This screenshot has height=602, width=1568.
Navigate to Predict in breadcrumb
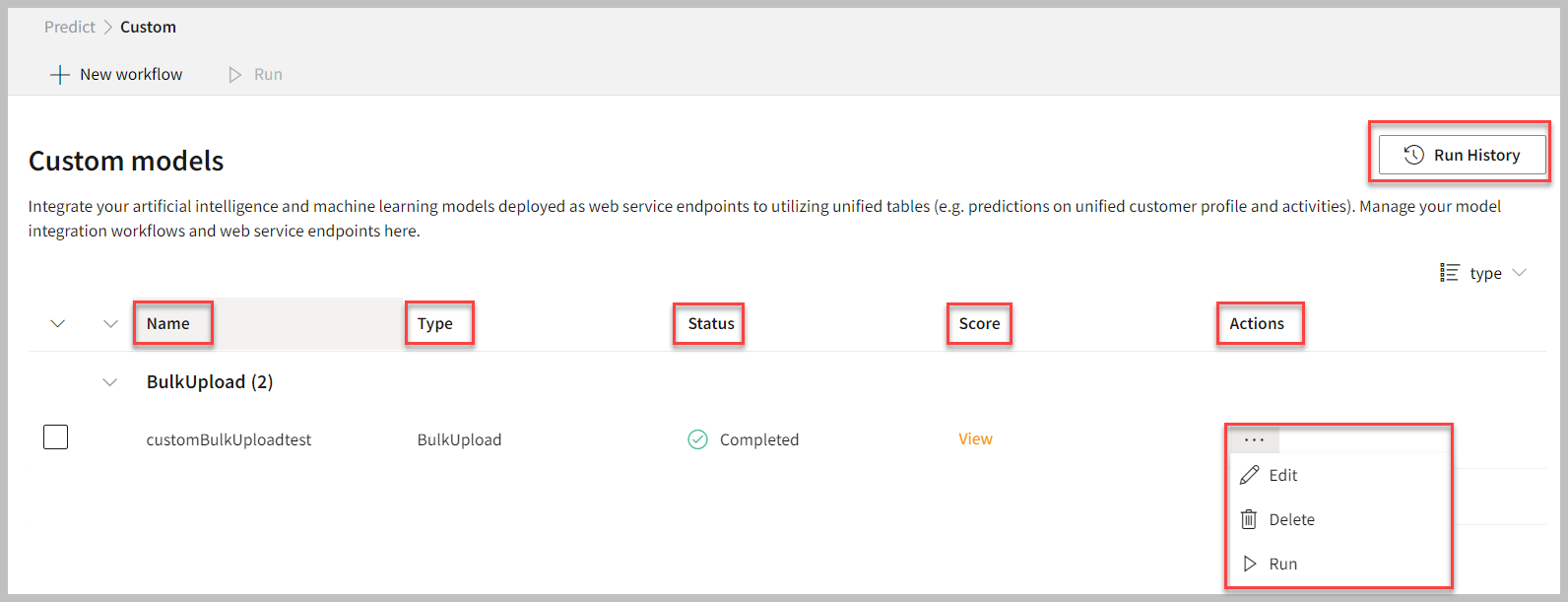70,27
